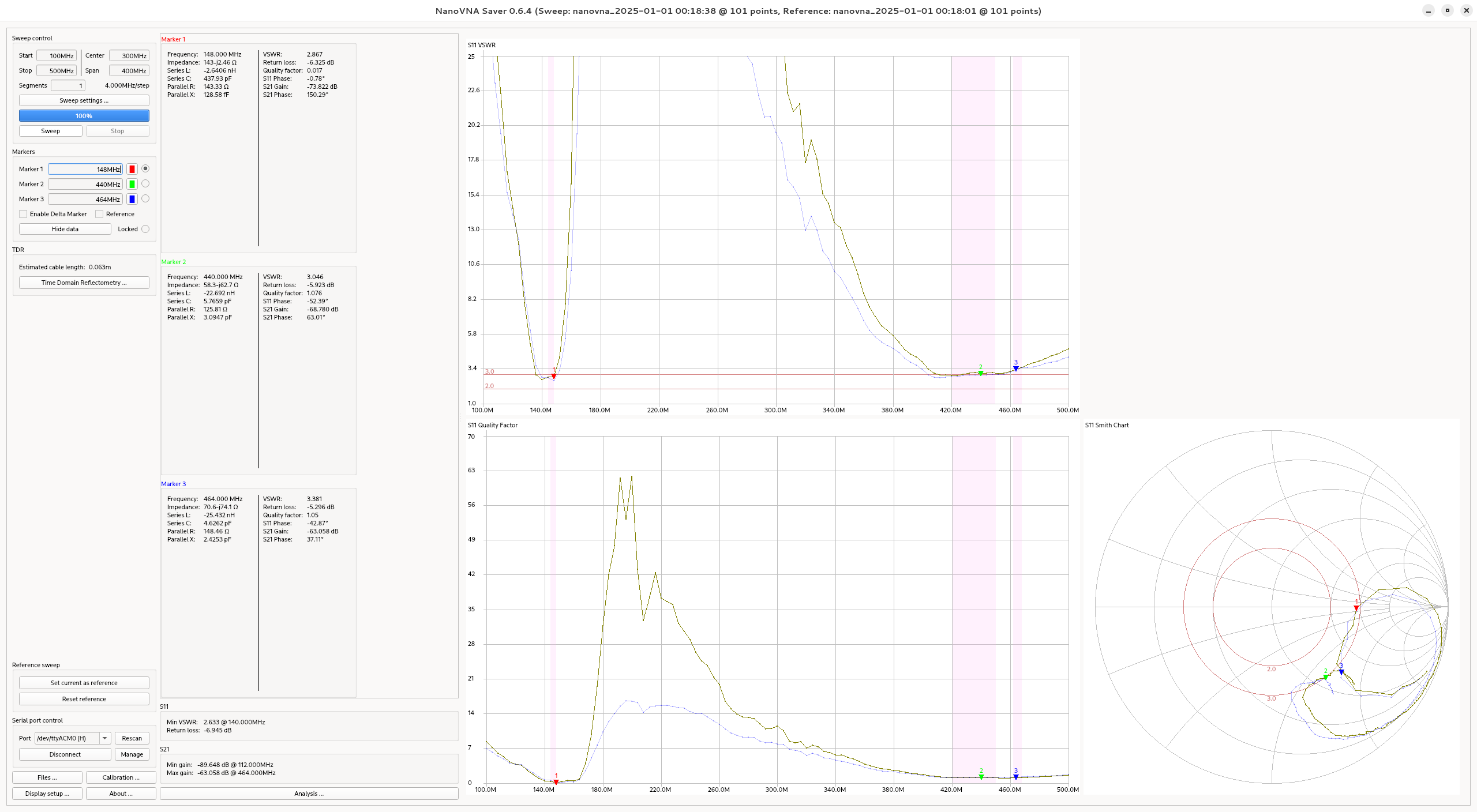The height and width of the screenshot is (812, 1477).
Task: Click the S11 VSWR chart title
Action: (x=482, y=45)
